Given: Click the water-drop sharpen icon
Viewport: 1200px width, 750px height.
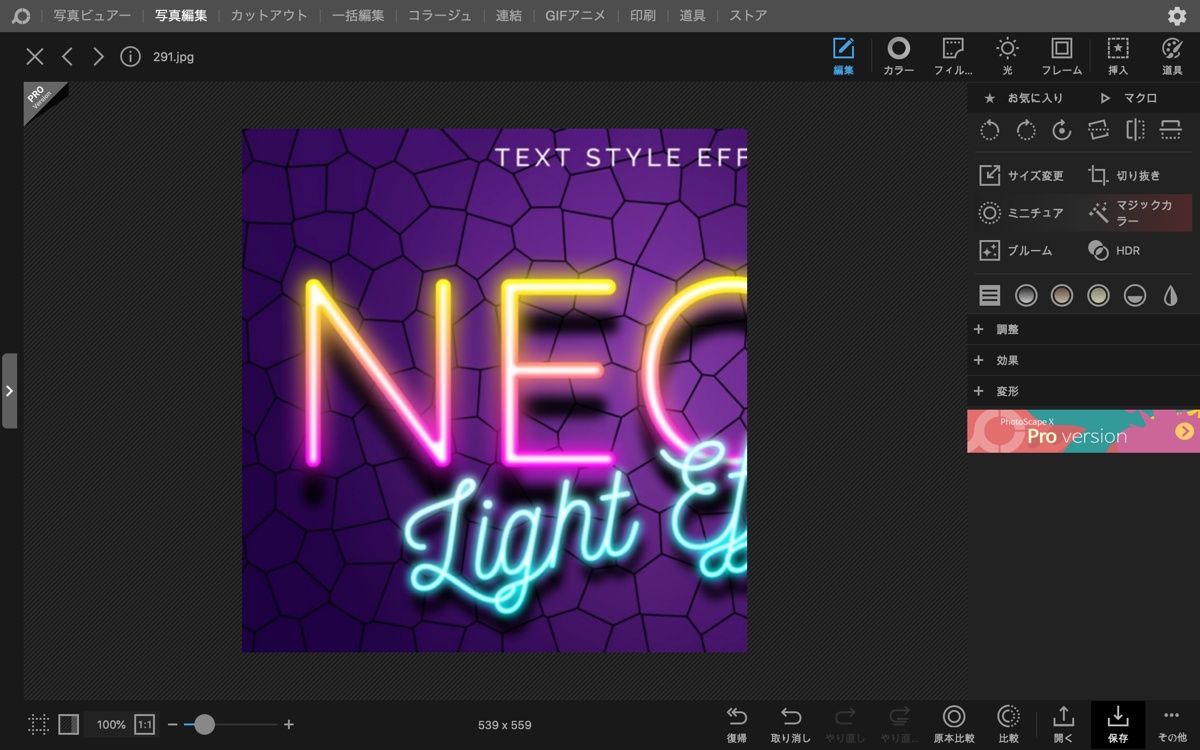Looking at the screenshot, I should click(1171, 295).
